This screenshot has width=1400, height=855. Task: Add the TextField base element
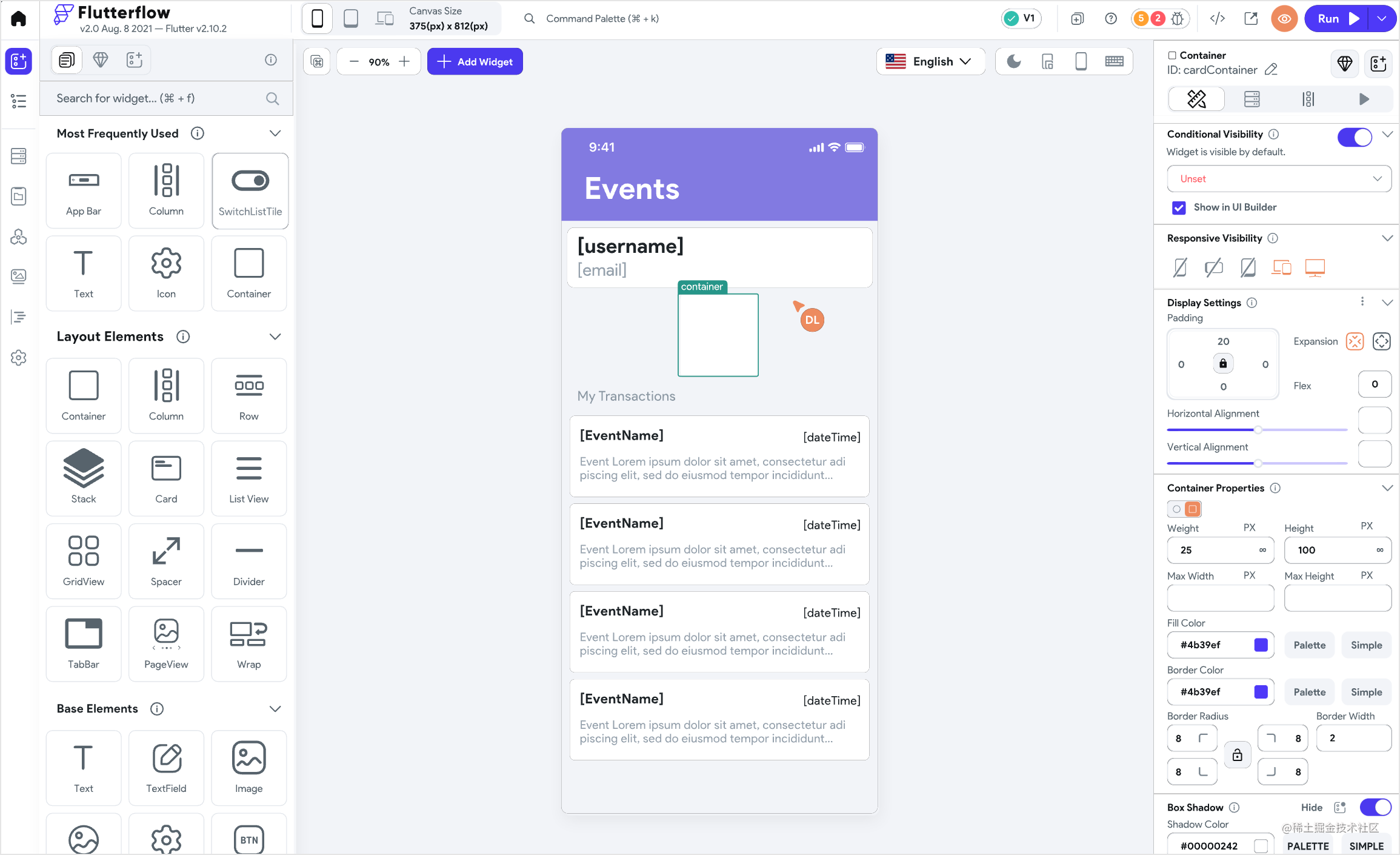(166, 767)
